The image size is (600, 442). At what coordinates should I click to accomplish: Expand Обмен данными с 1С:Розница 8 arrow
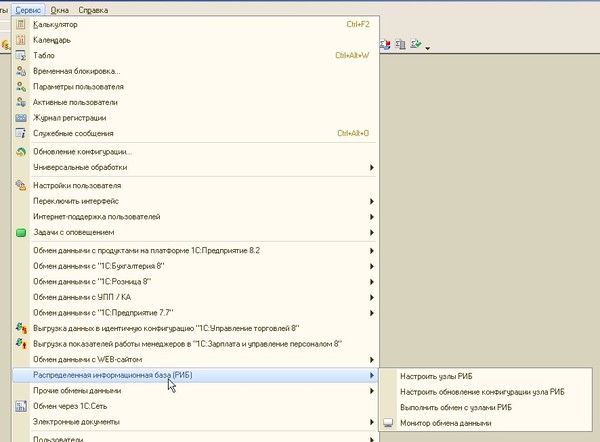pyautogui.click(x=372, y=282)
